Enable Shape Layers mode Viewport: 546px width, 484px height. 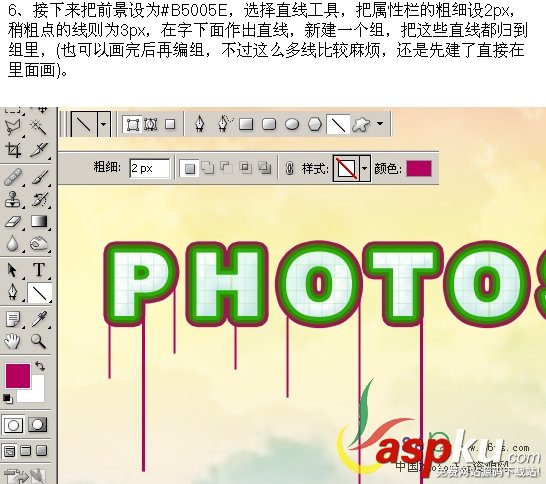(132, 124)
